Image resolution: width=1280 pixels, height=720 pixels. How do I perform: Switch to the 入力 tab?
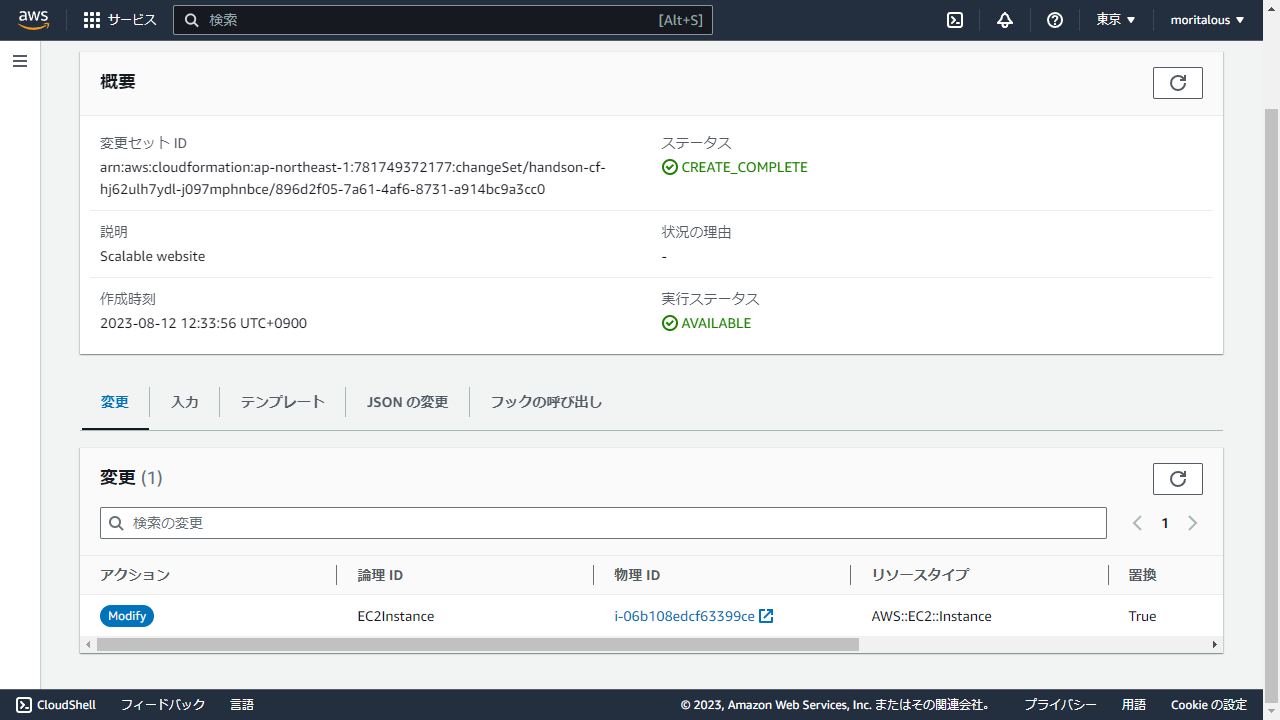[185, 402]
